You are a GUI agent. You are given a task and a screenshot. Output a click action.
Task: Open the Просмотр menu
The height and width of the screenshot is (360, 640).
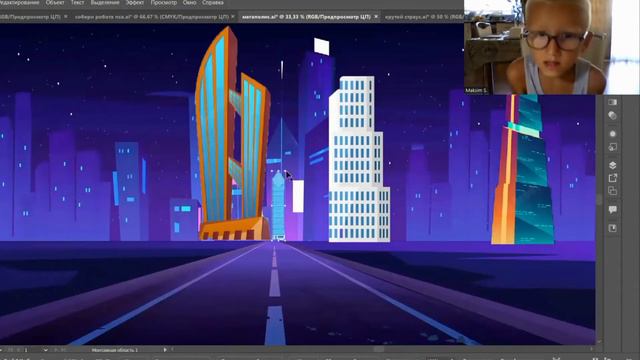[164, 2]
